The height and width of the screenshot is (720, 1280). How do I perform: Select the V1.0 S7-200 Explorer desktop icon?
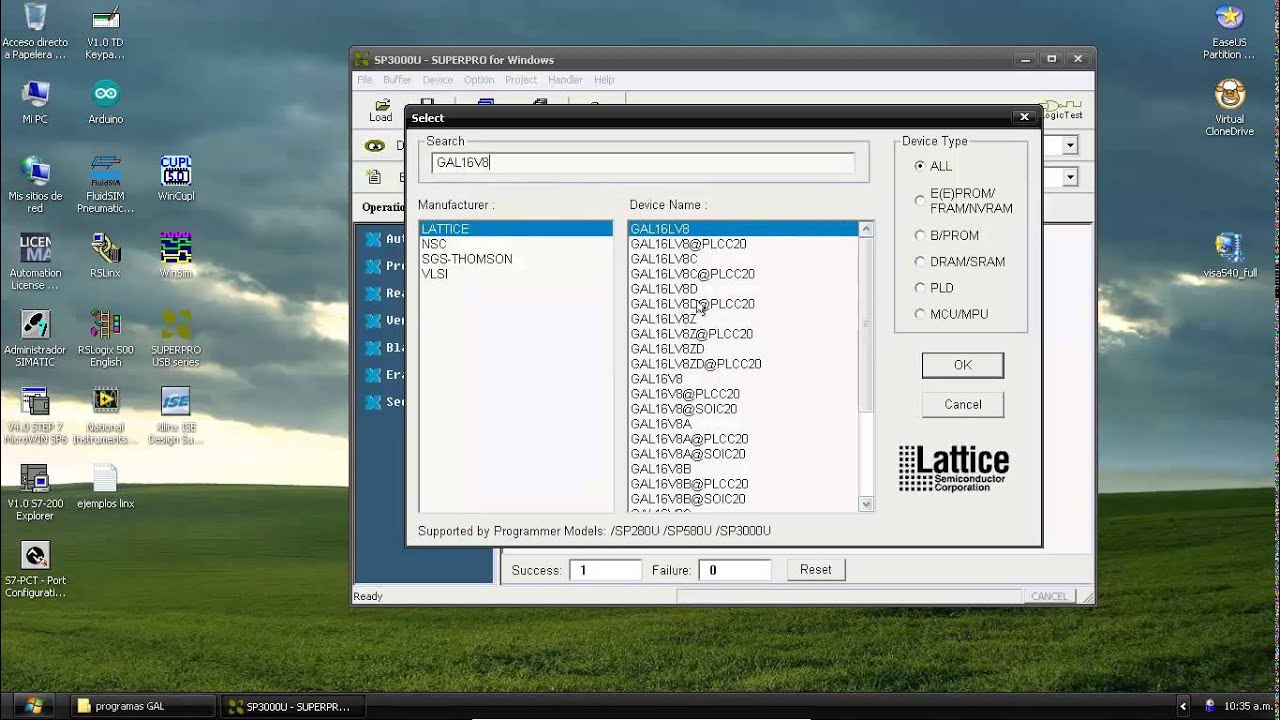35,493
